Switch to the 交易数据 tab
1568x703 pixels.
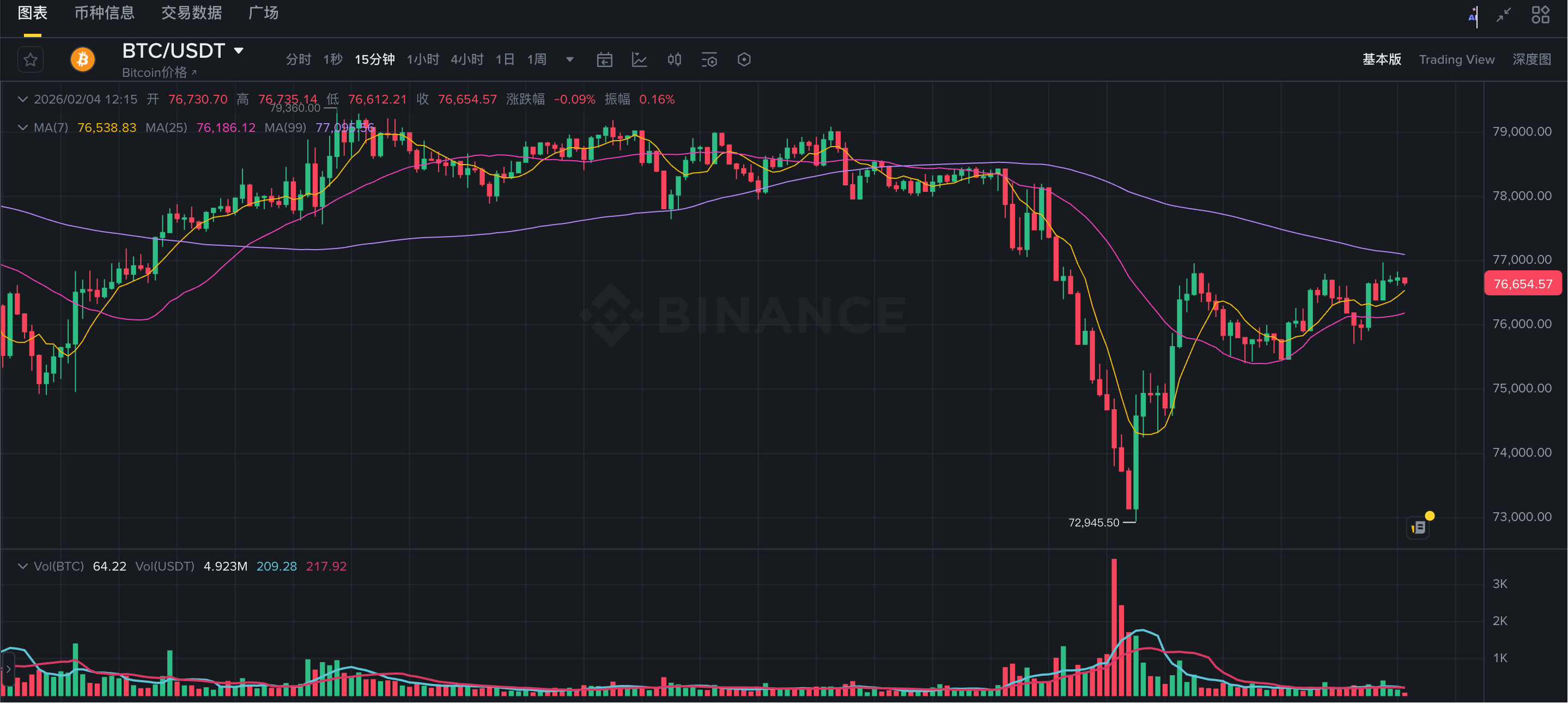coord(191,14)
